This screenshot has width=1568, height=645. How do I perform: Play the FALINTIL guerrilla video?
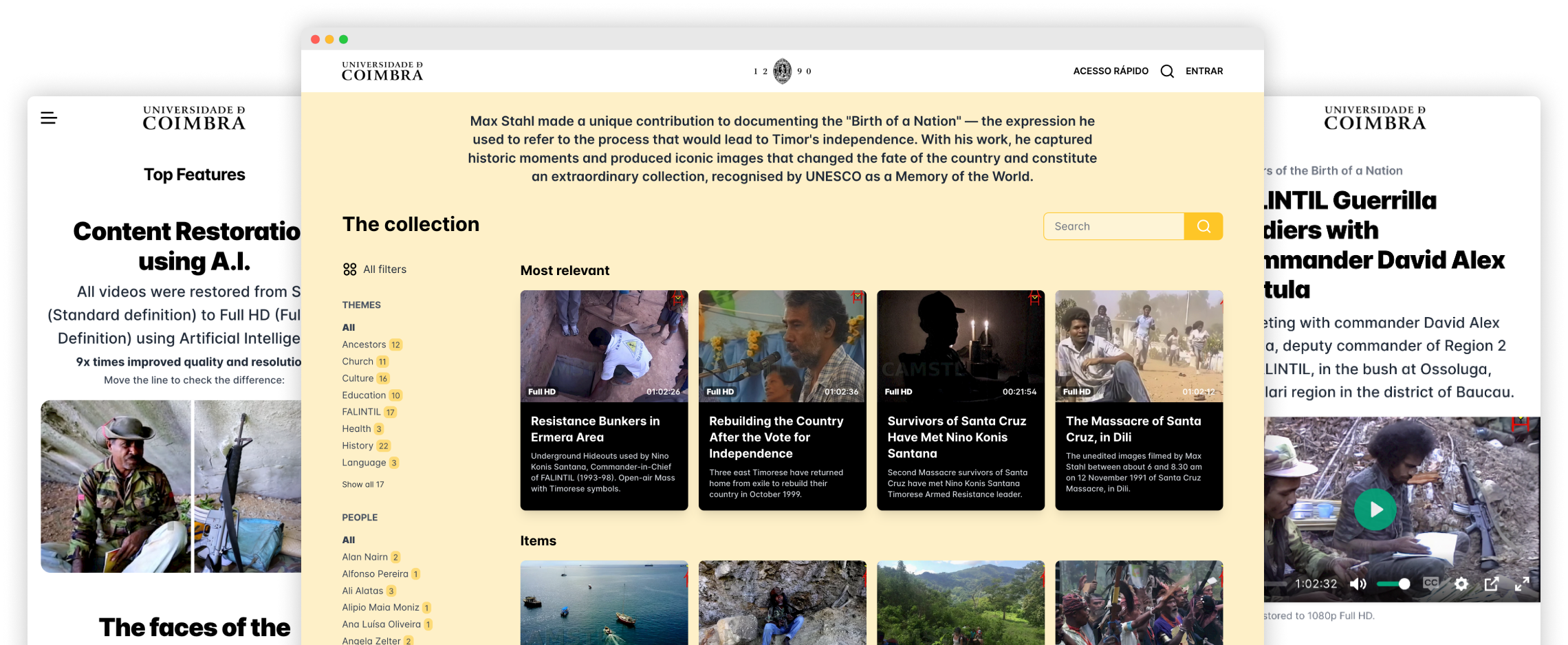coord(1375,509)
